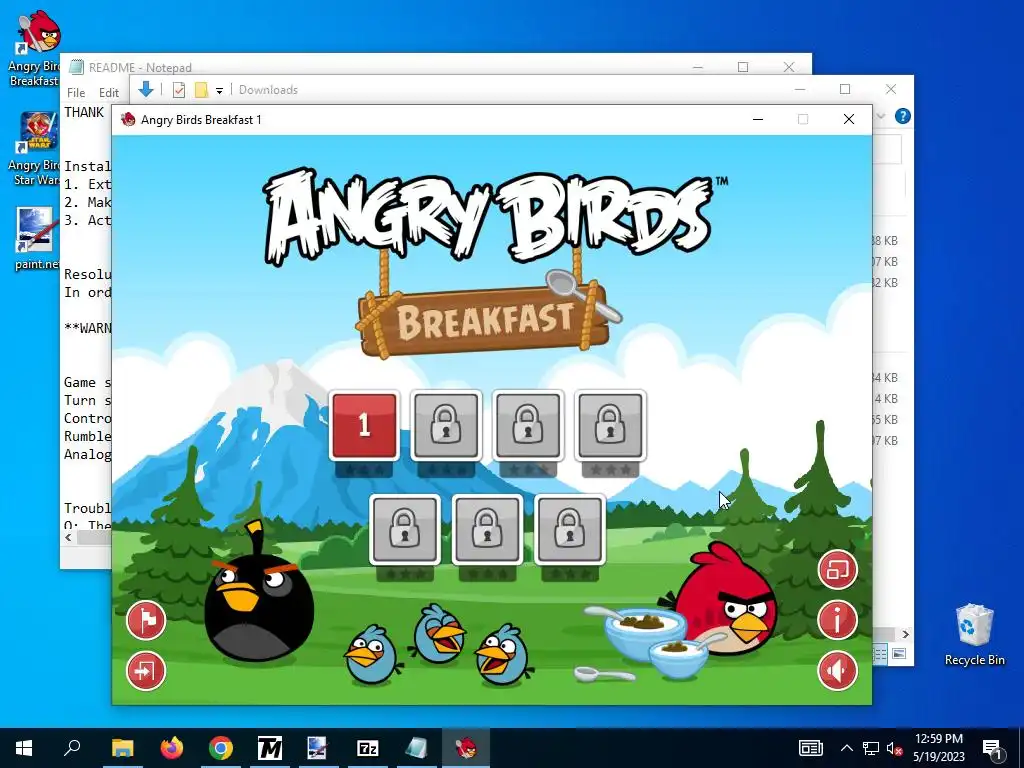Start level 1 in Angry Birds Breakfast

point(364,426)
